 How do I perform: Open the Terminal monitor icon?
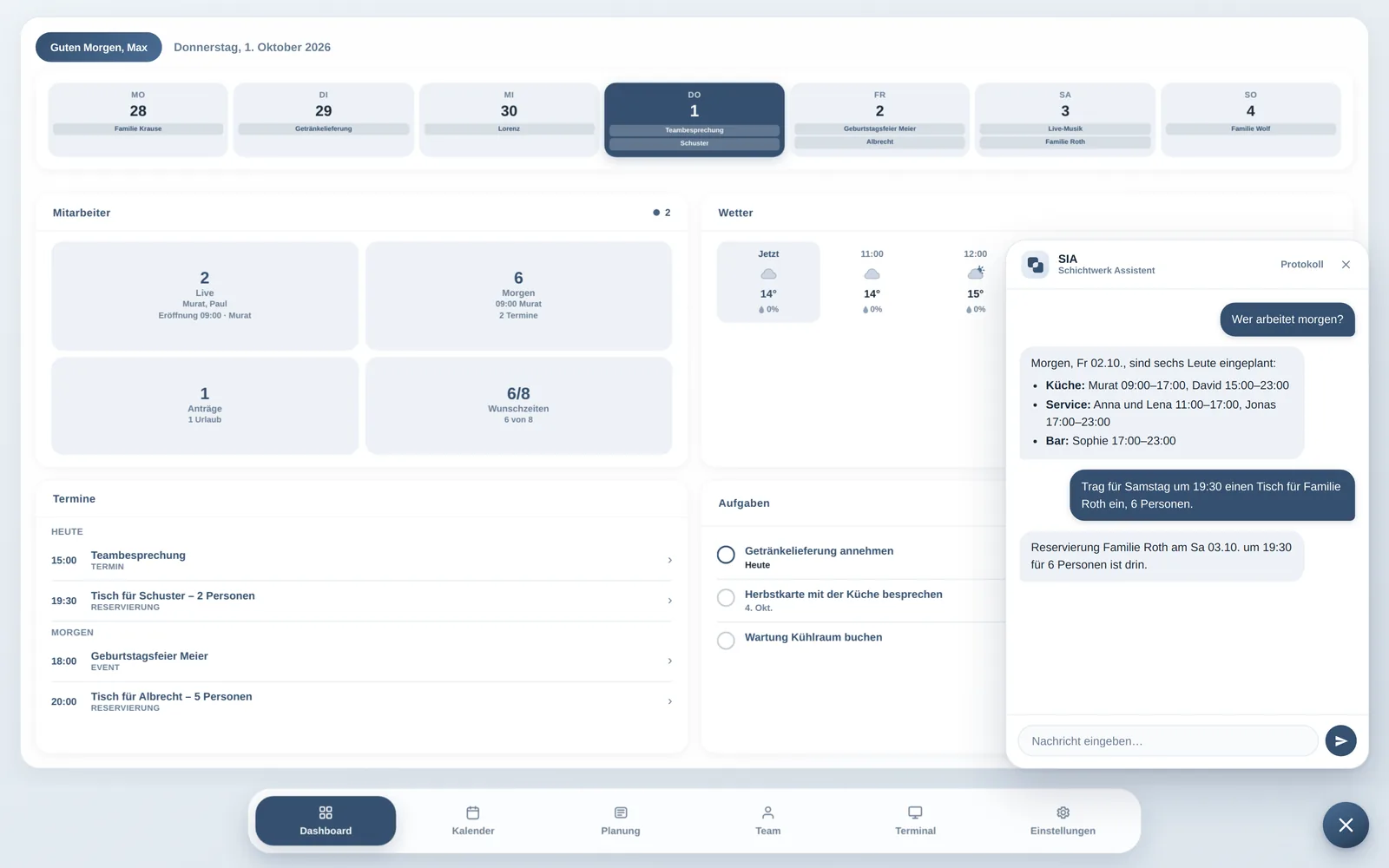[915, 812]
